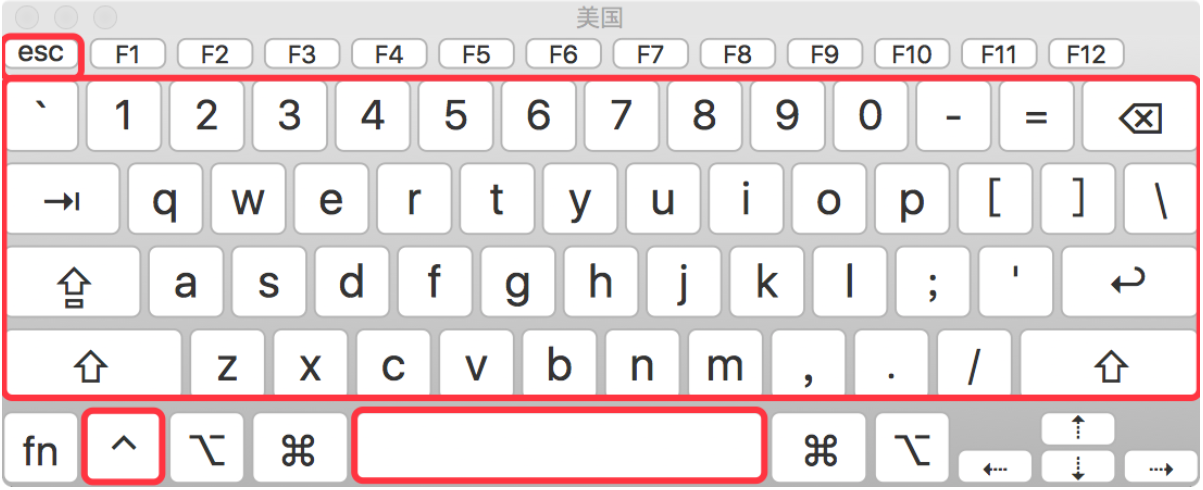Toggle the right Shift key

pos(1107,366)
